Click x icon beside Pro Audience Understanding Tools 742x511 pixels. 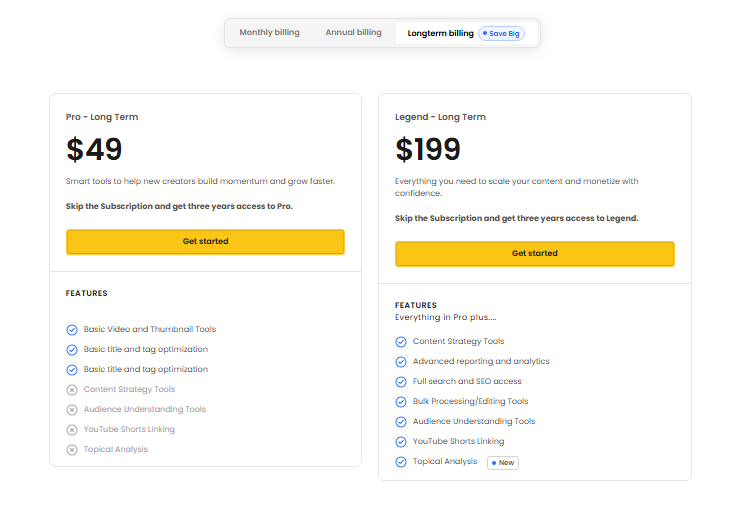tap(72, 410)
